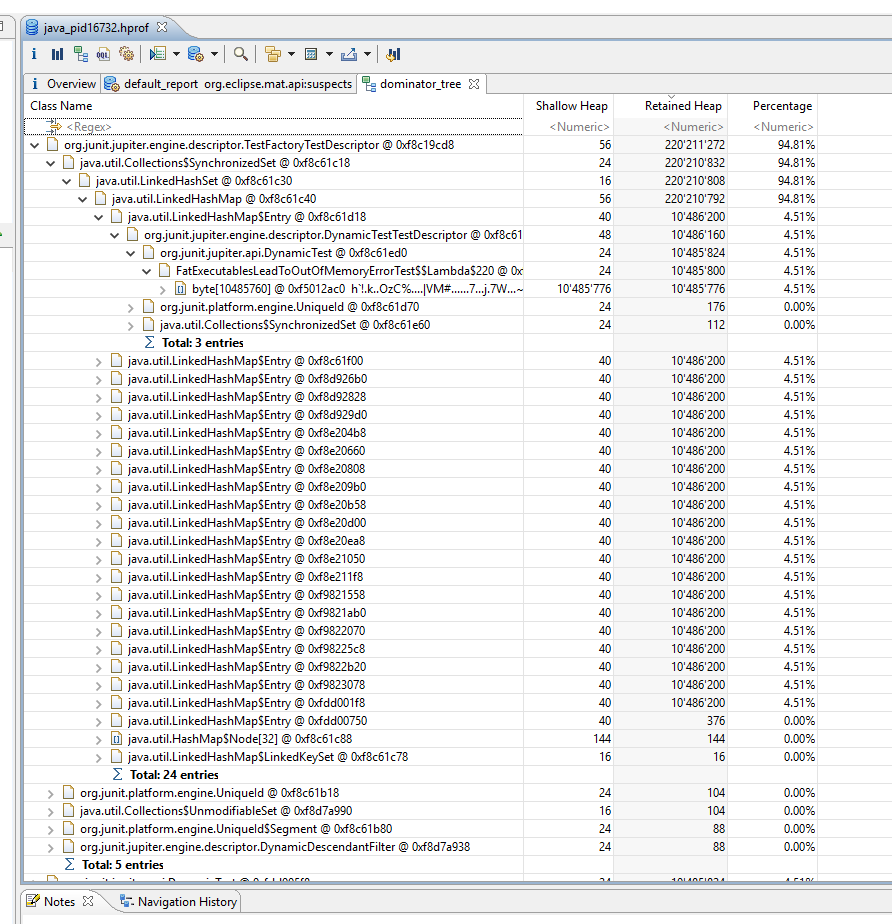Click the export result icon
This screenshot has height=924, width=892.
coord(347,54)
